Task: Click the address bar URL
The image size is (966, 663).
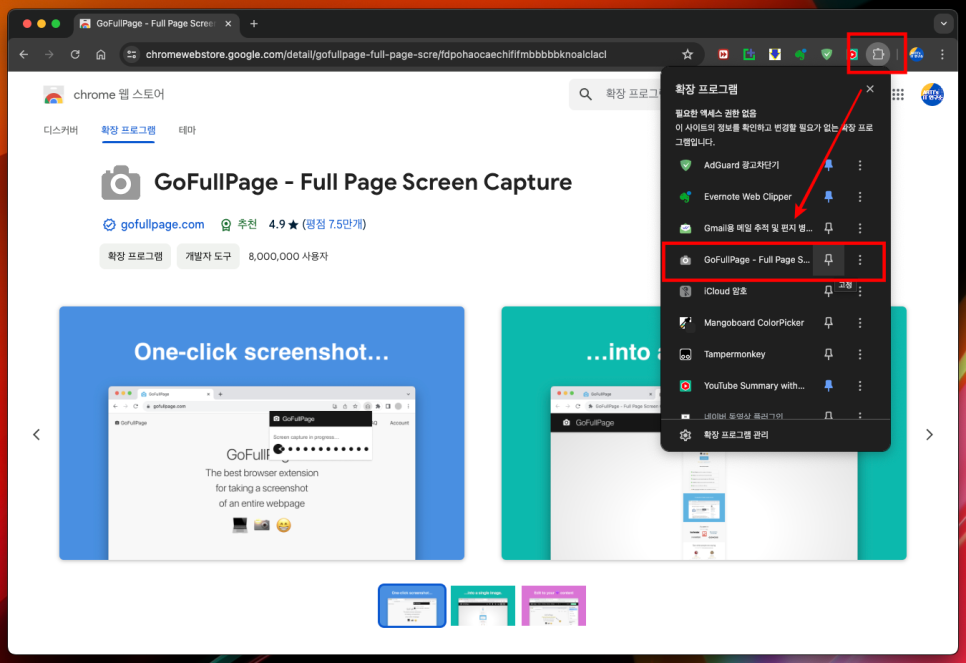Action: (x=376, y=54)
